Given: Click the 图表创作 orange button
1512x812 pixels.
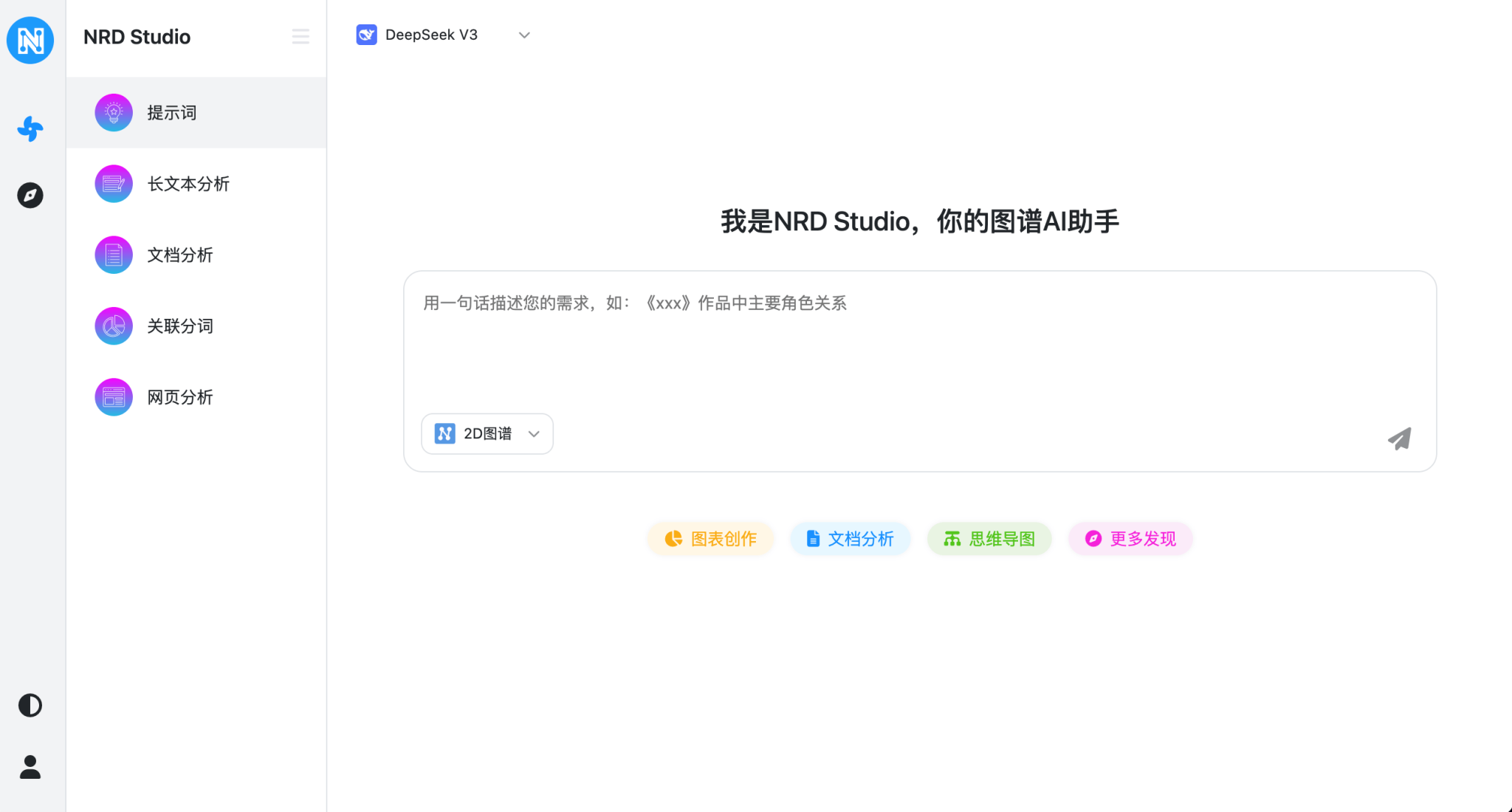Looking at the screenshot, I should (710, 539).
